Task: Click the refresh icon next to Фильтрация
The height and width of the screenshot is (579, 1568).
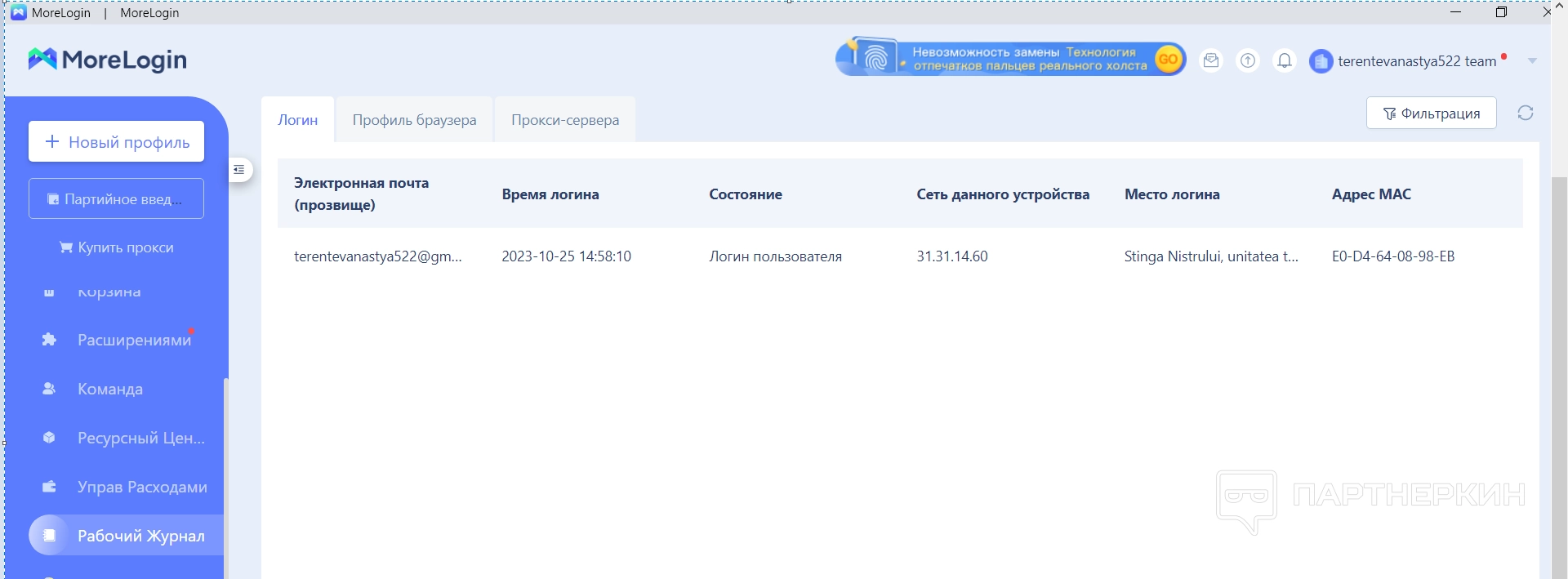Action: pos(1526,113)
